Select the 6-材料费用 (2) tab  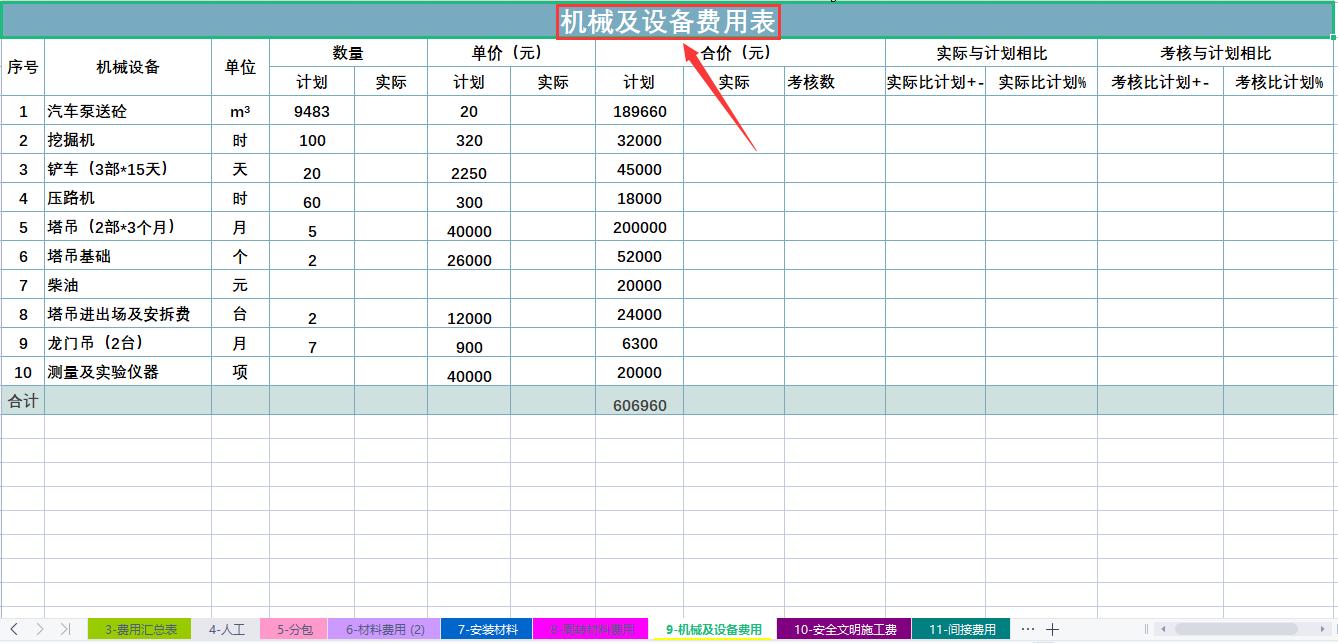tap(387, 629)
